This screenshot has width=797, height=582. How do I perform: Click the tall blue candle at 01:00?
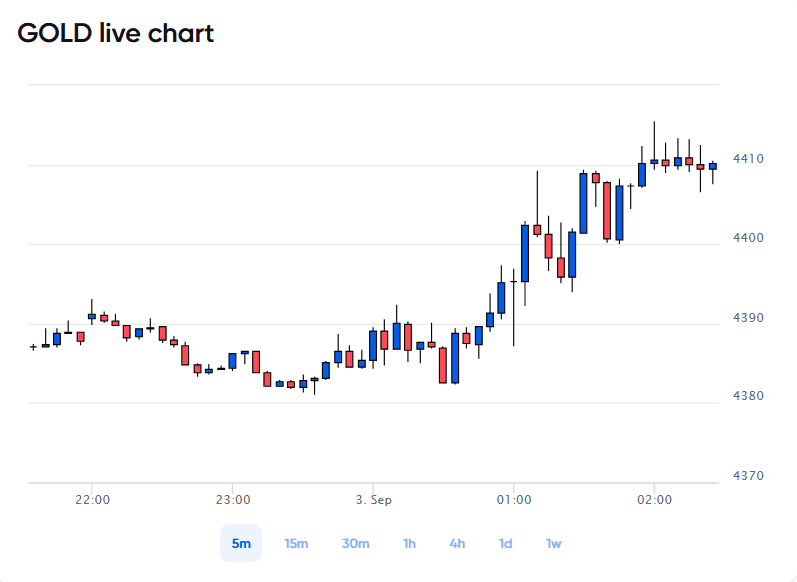pyautogui.click(x=525, y=253)
